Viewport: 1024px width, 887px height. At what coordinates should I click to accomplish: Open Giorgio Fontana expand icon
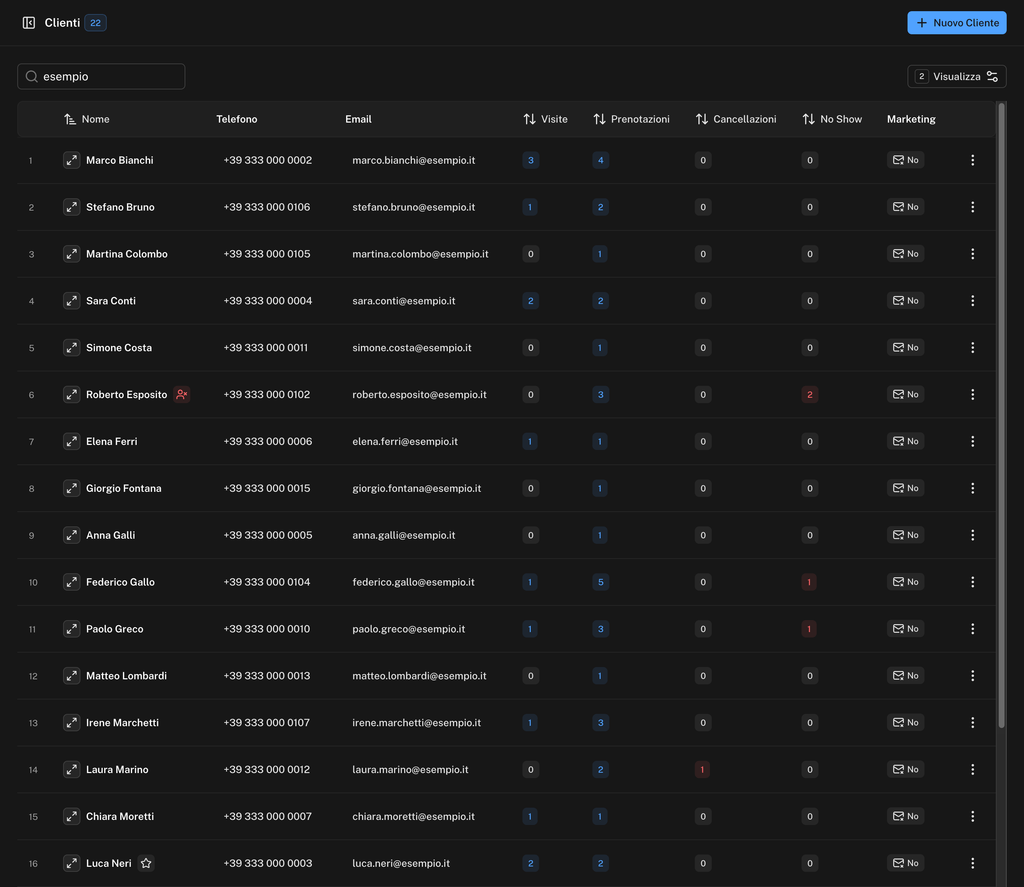[71, 489]
